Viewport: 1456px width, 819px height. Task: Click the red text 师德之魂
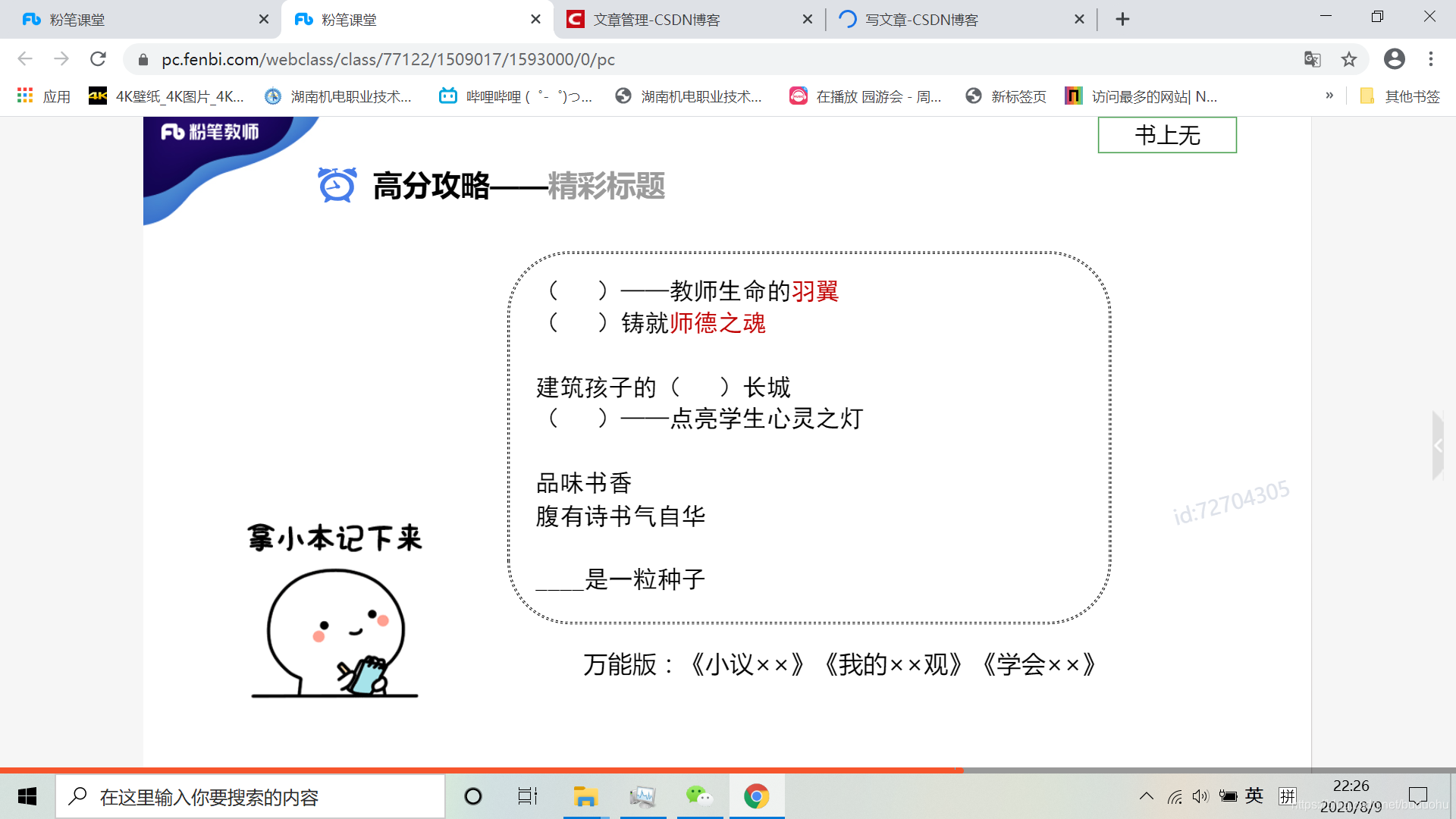point(717,324)
